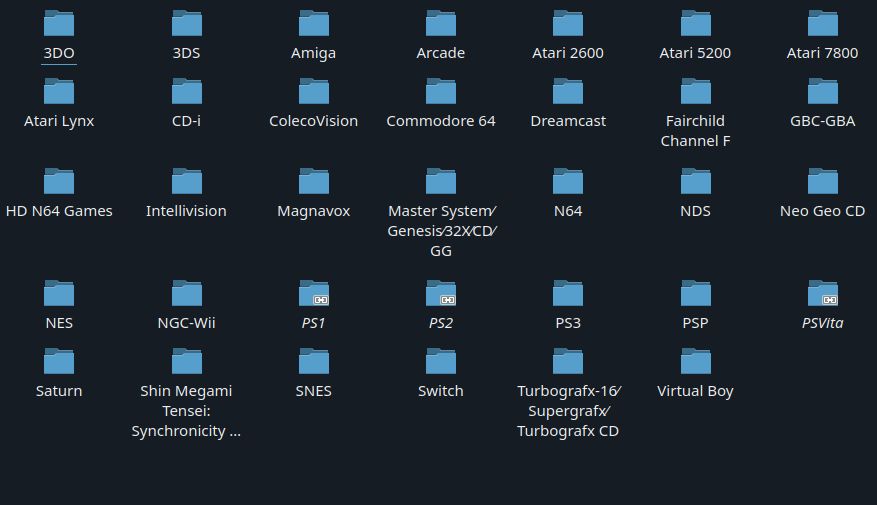Click the ColecoVision folder icon
This screenshot has height=505, width=877.
[313, 92]
